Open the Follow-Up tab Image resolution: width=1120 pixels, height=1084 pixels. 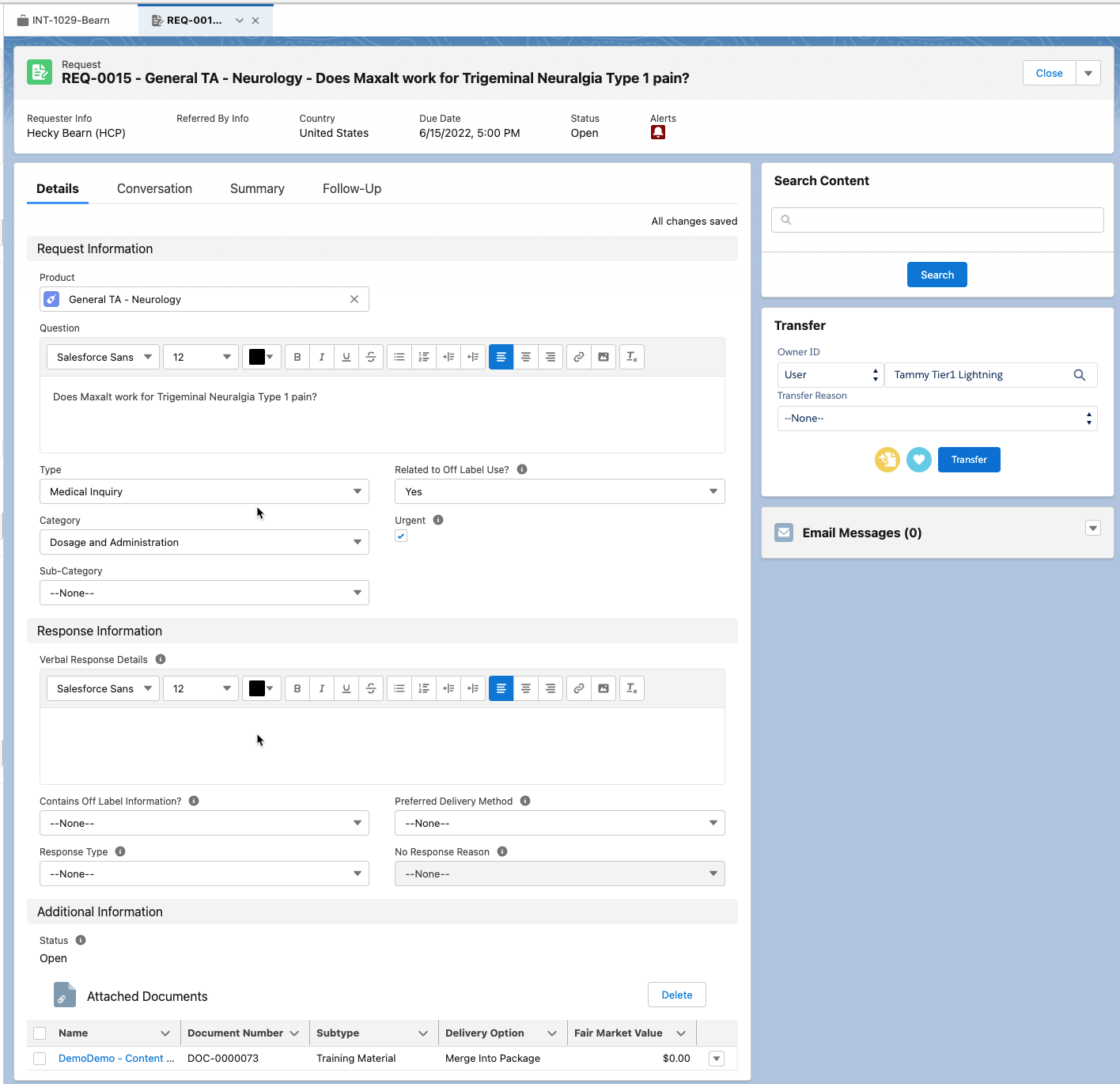pos(351,189)
